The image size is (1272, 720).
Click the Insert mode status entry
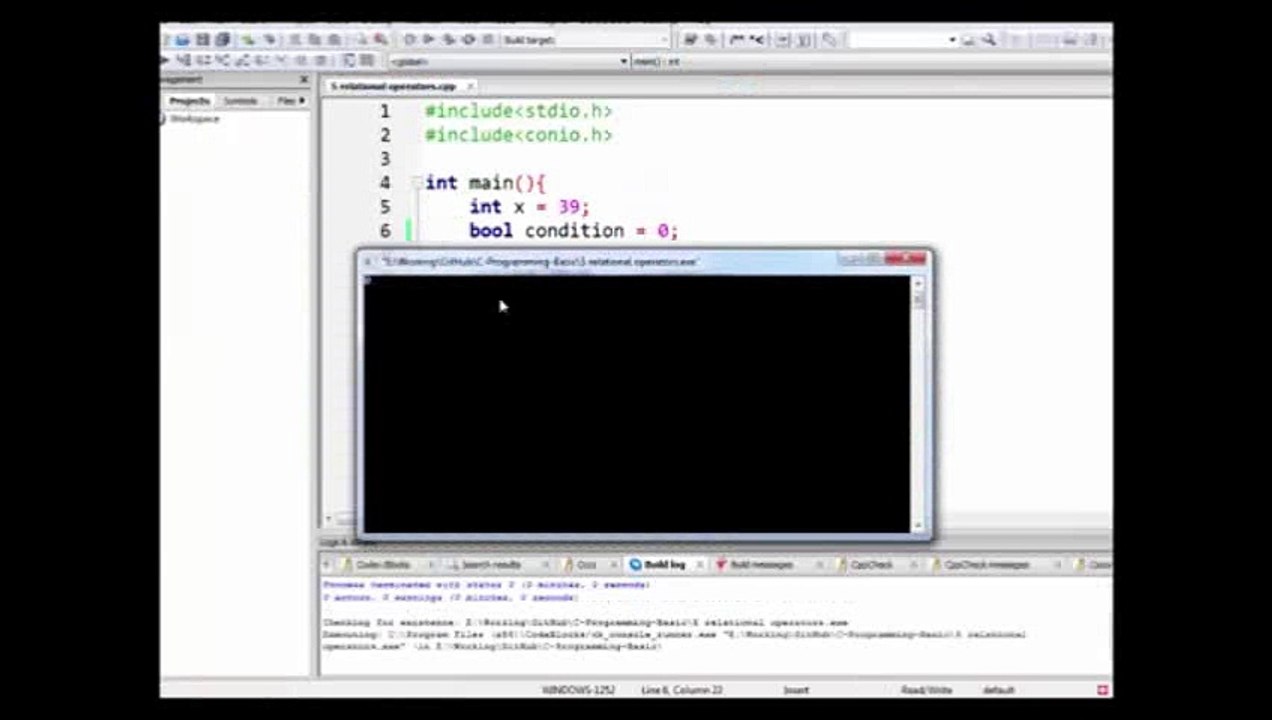[796, 690]
